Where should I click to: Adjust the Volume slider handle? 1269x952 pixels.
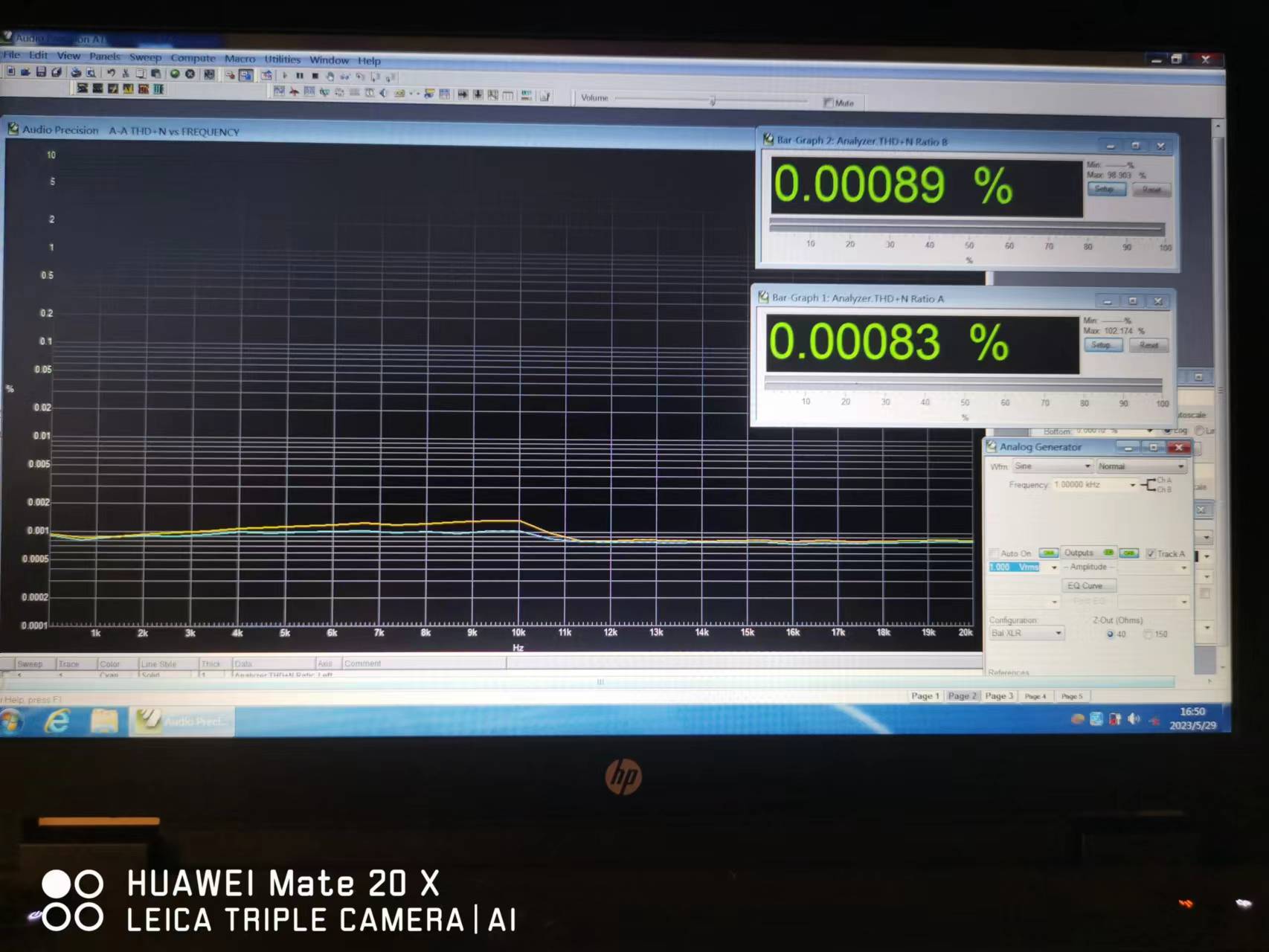713,100
